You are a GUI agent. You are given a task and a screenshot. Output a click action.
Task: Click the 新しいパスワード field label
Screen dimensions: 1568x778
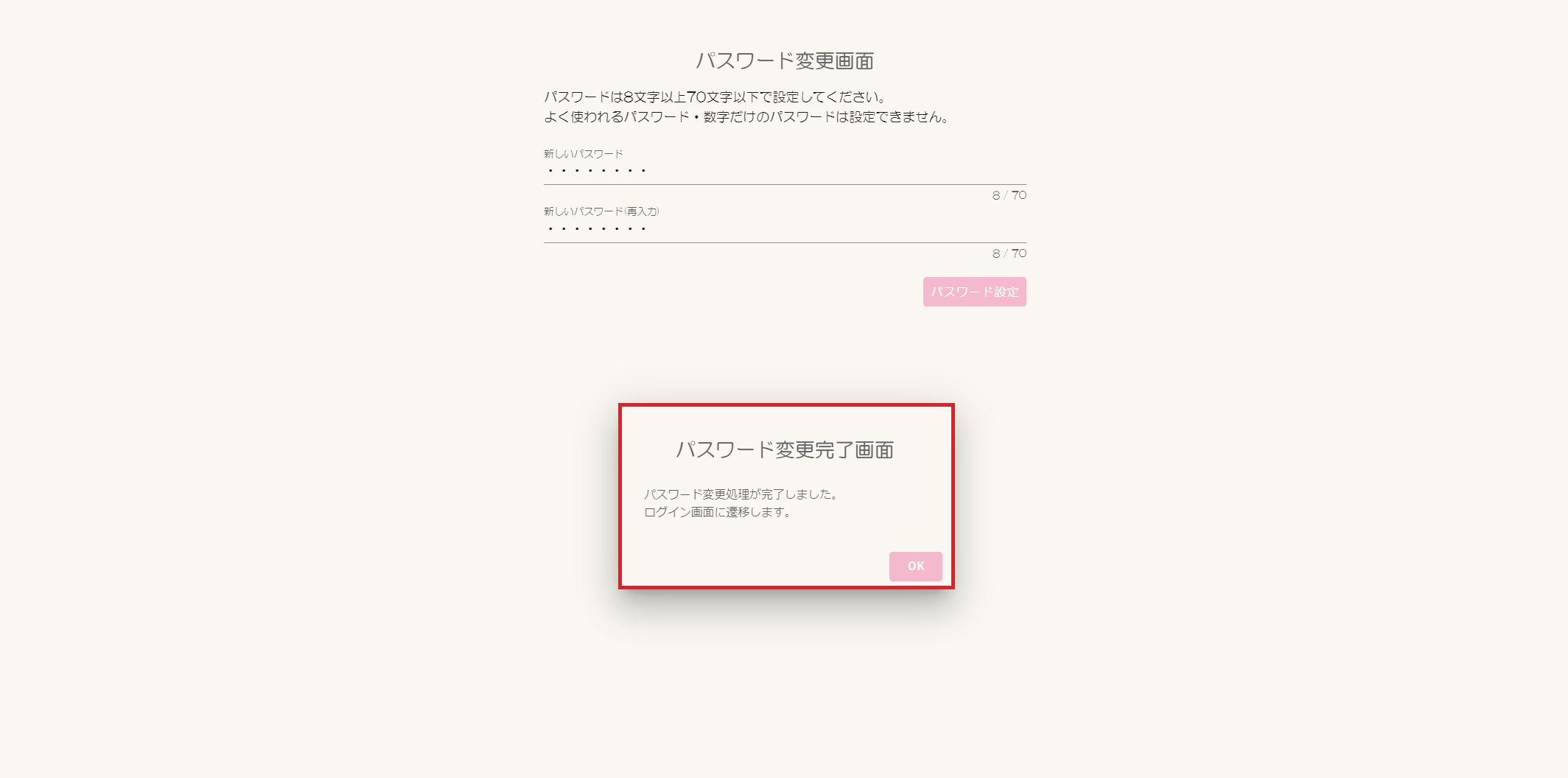(x=584, y=154)
